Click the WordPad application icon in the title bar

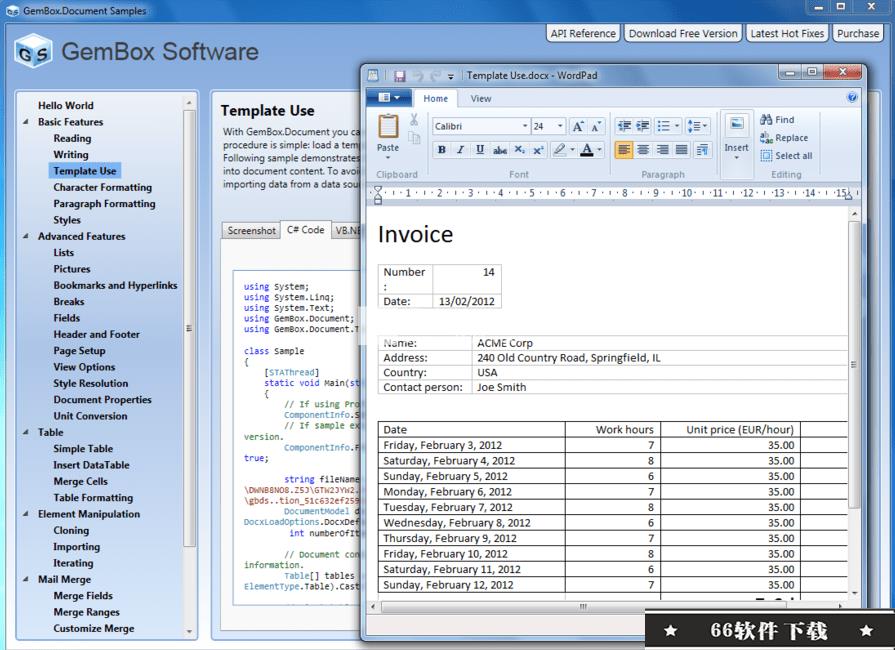point(373,75)
